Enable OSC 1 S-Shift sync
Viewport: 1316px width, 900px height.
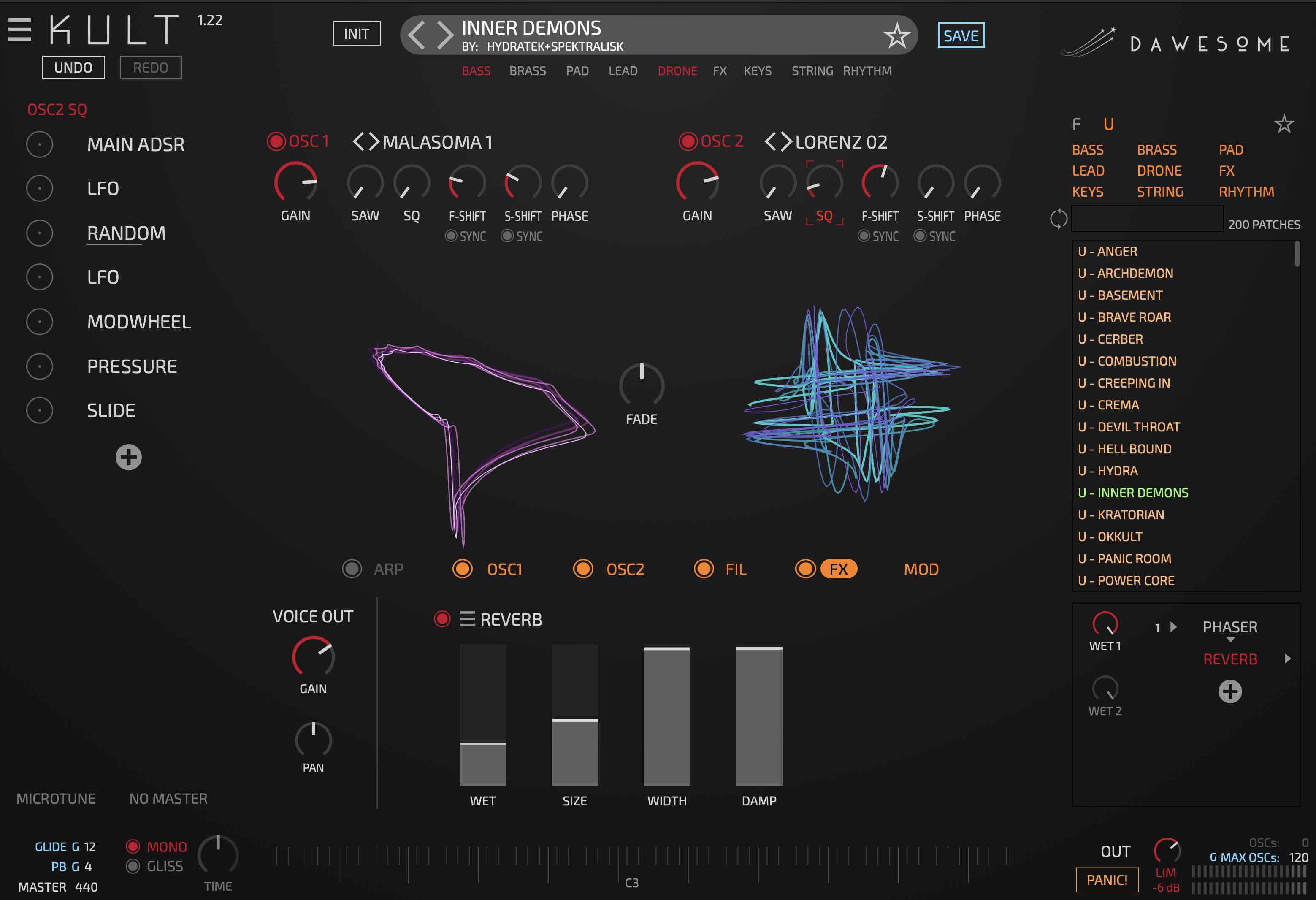coord(507,236)
